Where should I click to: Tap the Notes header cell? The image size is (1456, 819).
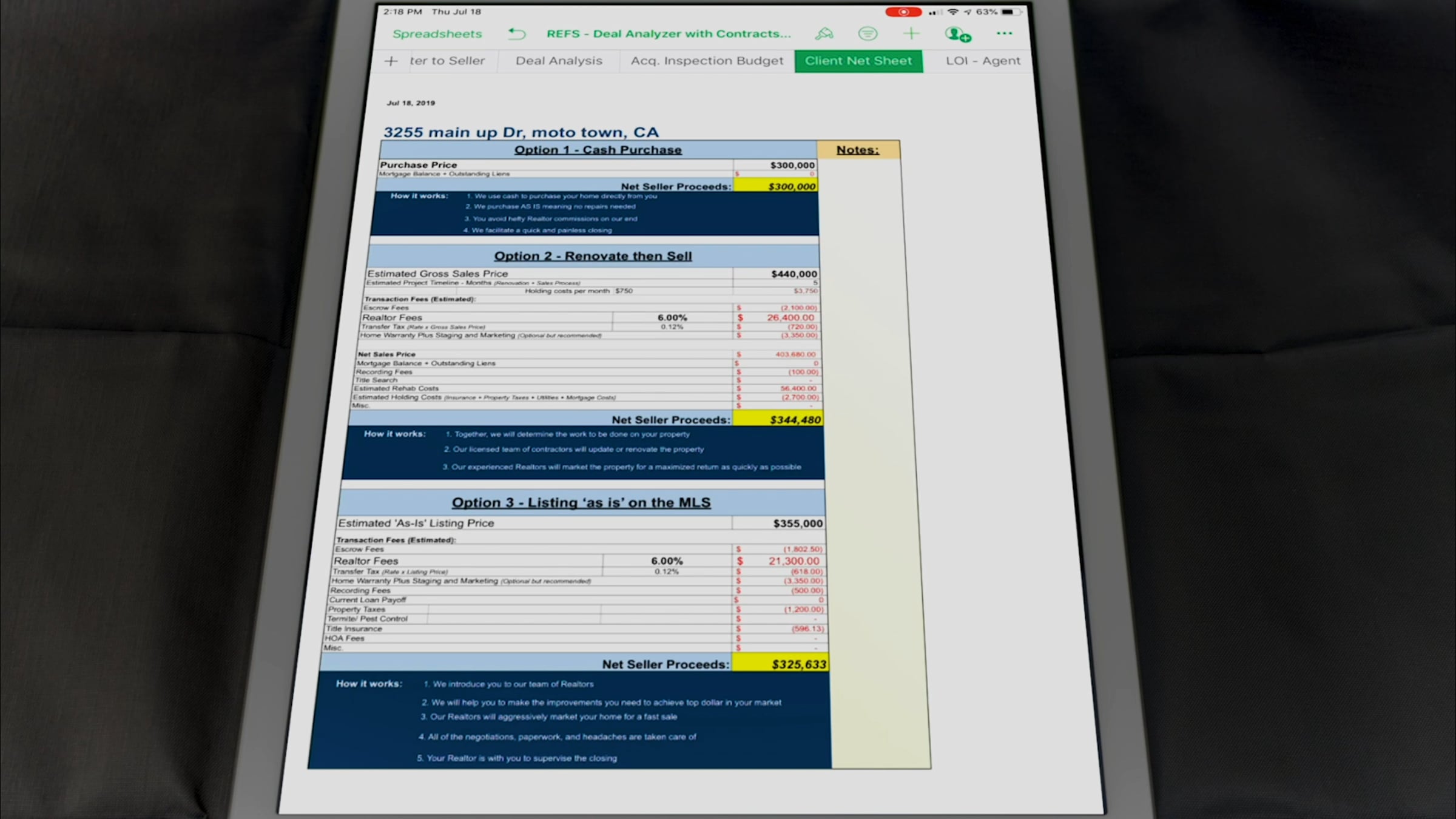(857, 150)
